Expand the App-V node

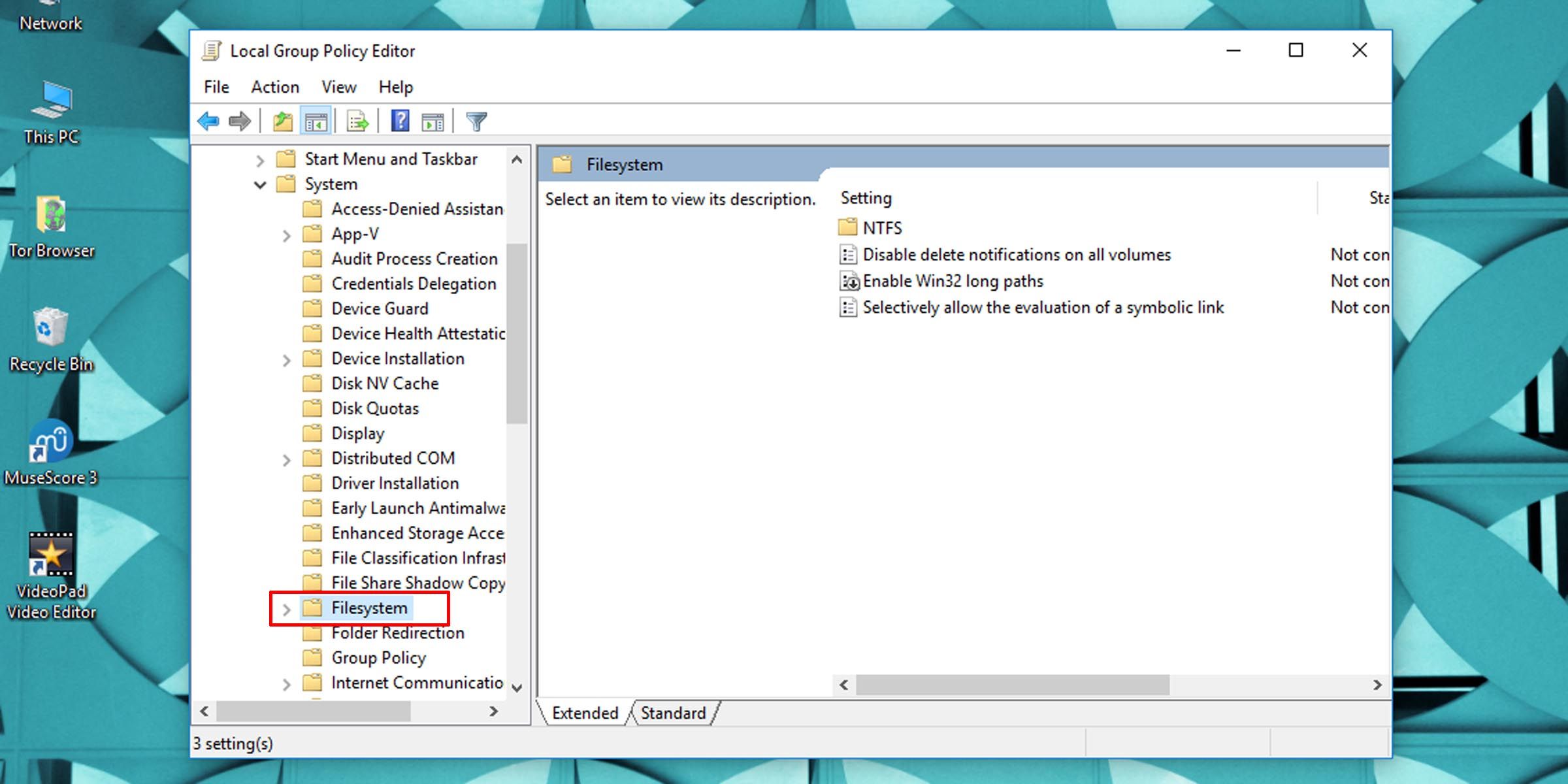pos(287,235)
